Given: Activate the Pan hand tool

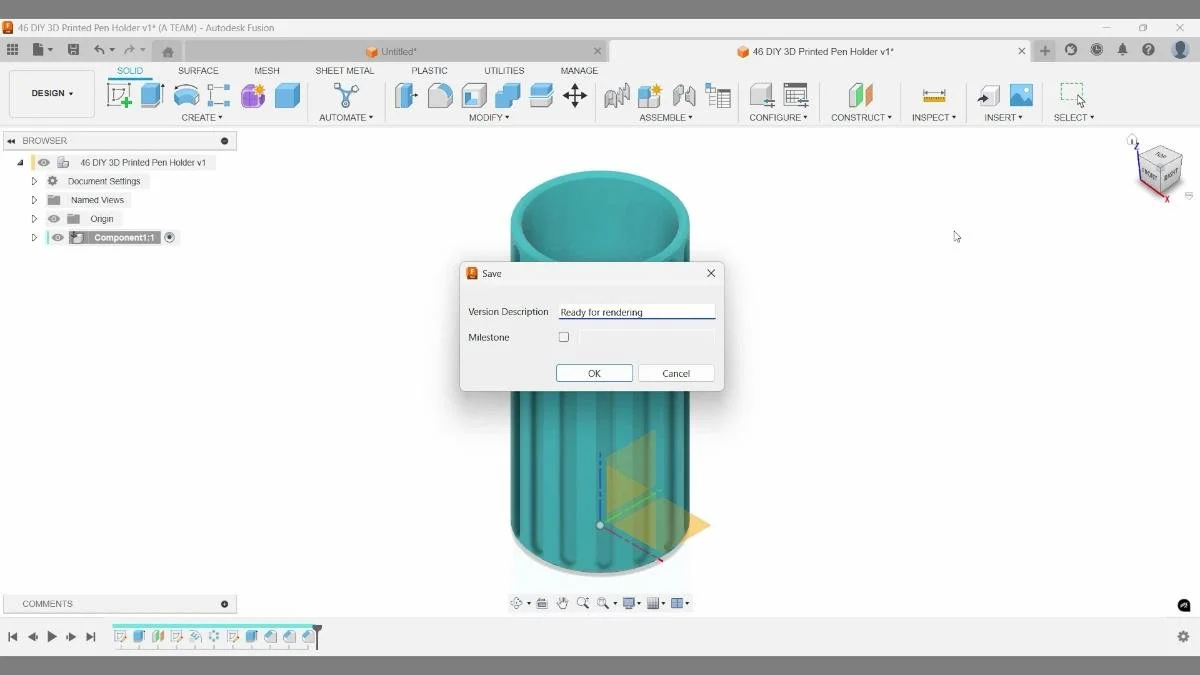Looking at the screenshot, I should point(562,602).
